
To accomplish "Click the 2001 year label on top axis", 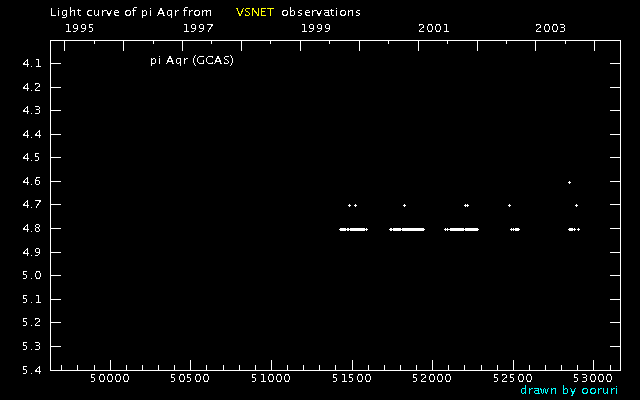I will coord(433,28).
